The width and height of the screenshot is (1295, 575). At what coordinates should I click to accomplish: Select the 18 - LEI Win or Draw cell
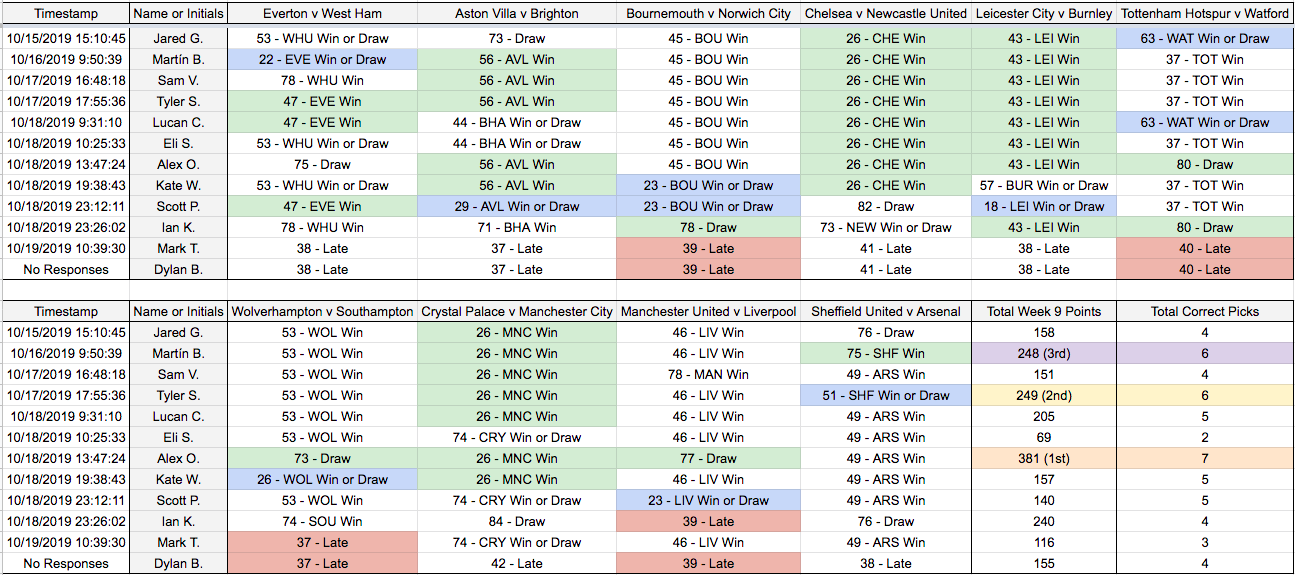coord(1043,207)
